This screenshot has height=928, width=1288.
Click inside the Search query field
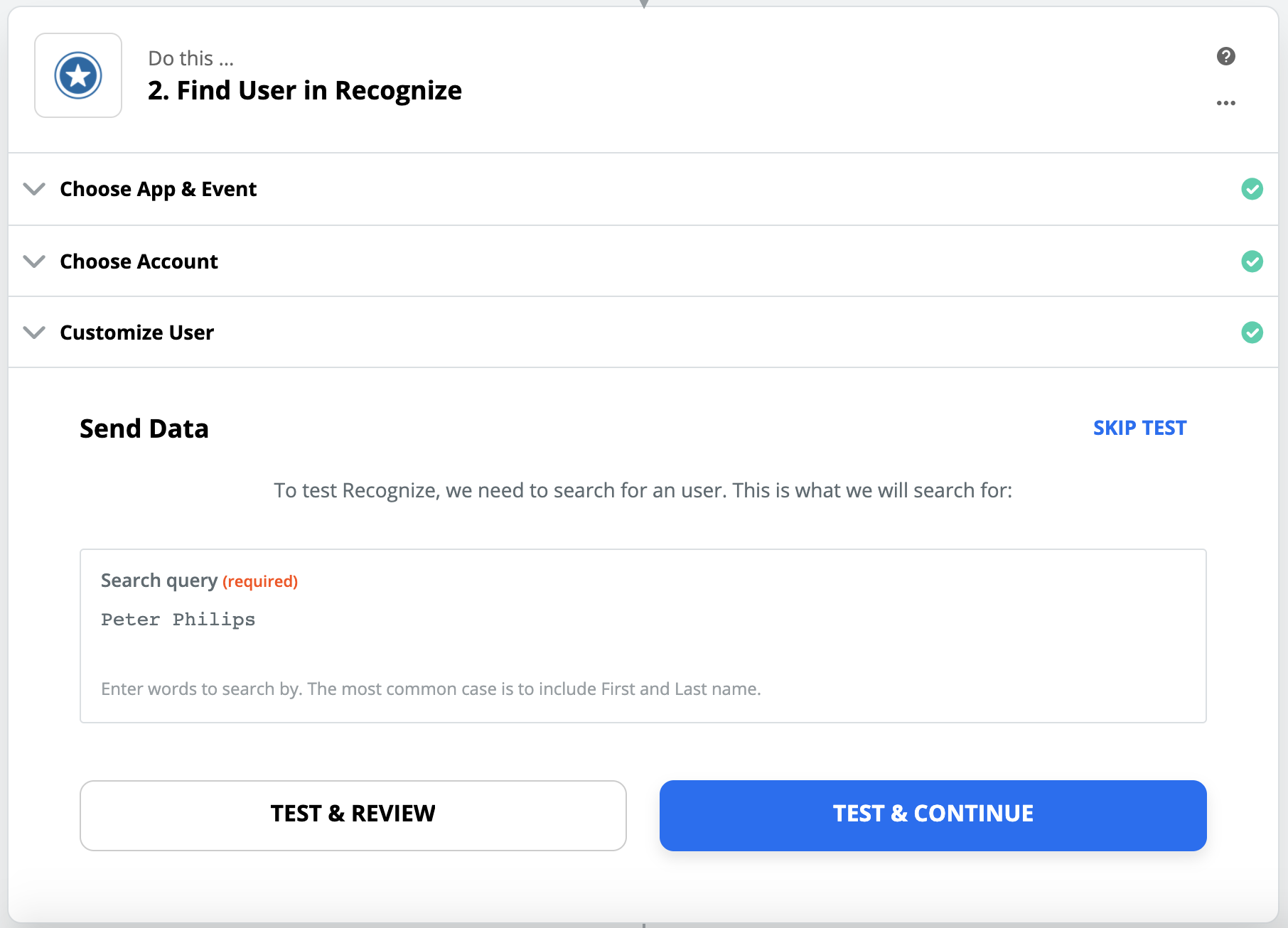[640, 636]
